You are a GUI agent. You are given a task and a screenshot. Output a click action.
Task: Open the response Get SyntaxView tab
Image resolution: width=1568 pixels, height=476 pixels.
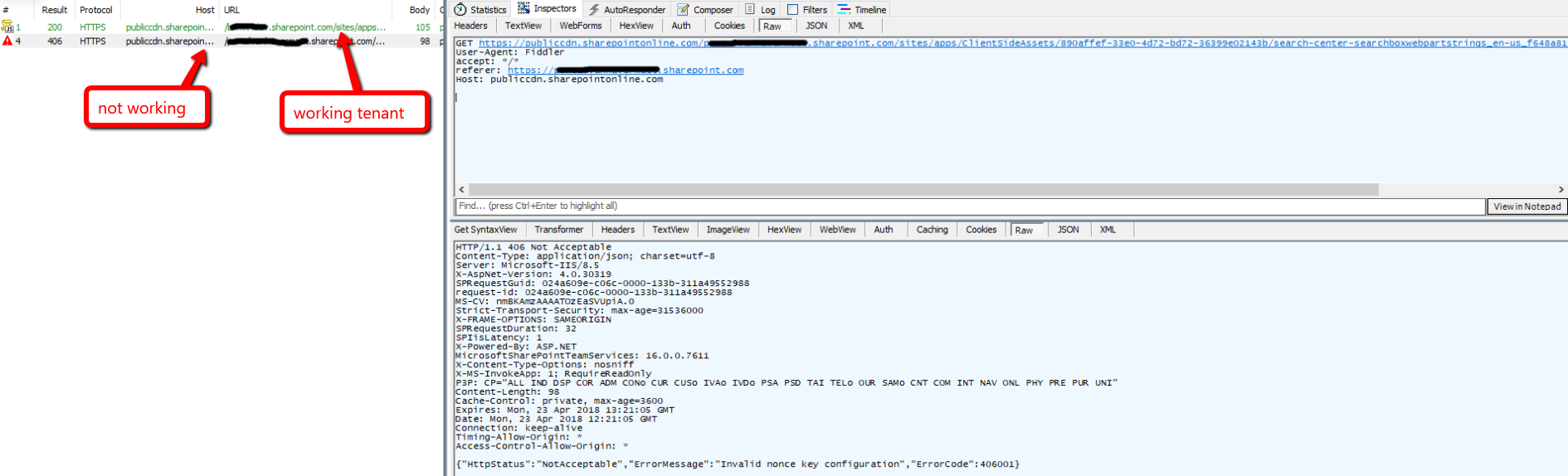[486, 230]
